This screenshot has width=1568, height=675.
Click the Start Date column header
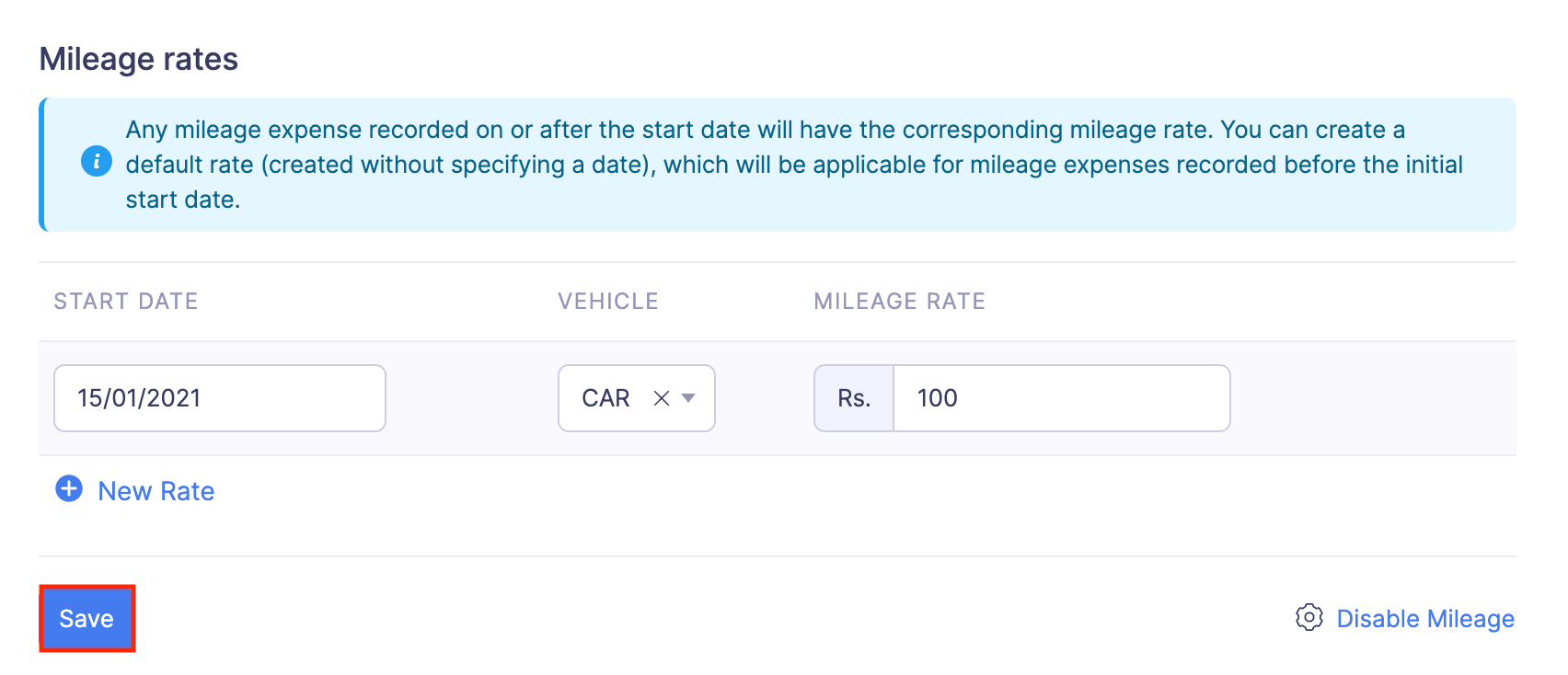point(125,301)
